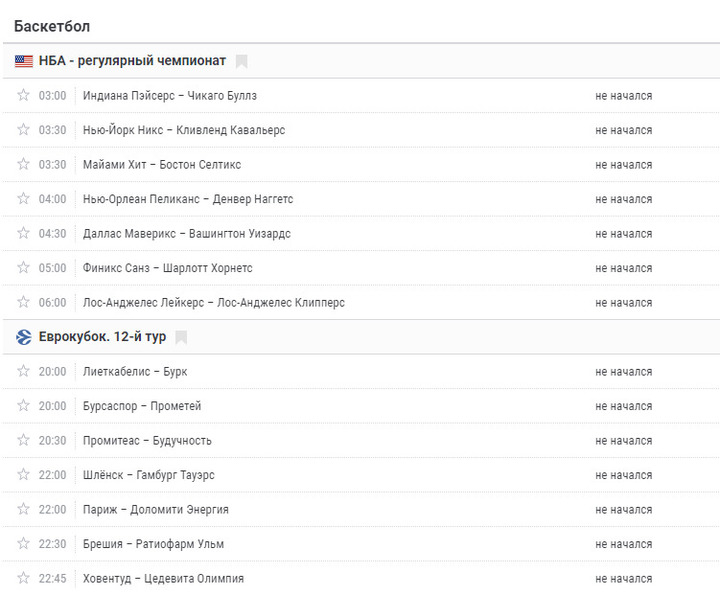Open match Шлёнск – Гамбург Тауэрс
The width and height of the screenshot is (720, 595).
pos(148,475)
